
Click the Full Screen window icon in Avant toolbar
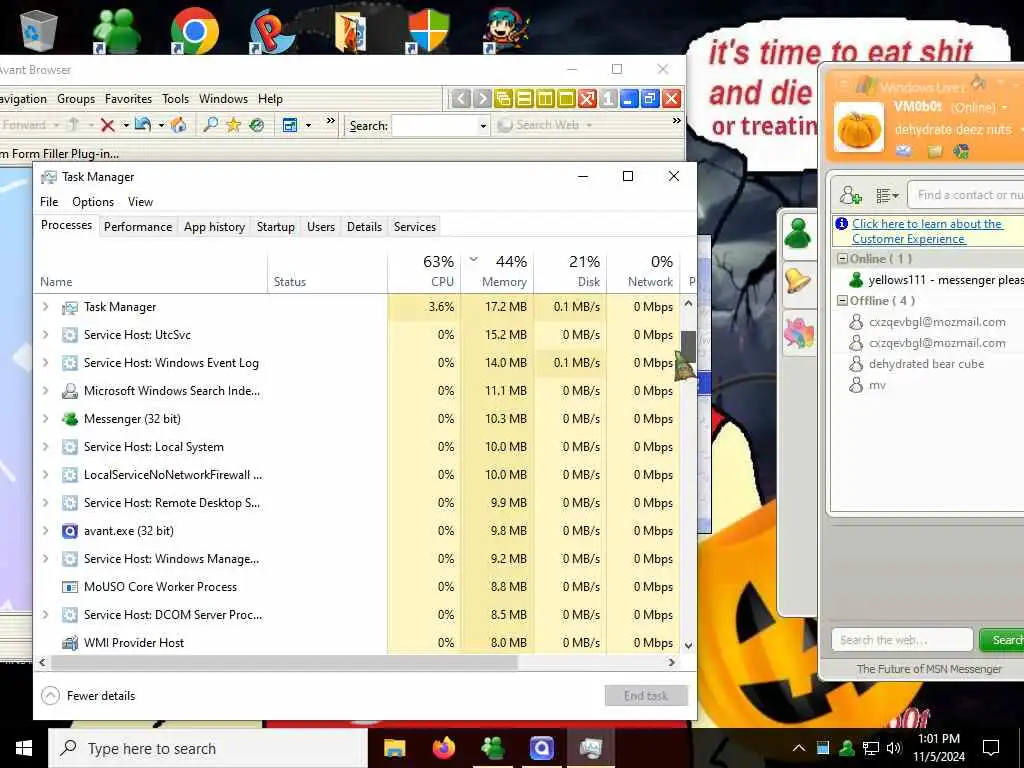[290, 125]
